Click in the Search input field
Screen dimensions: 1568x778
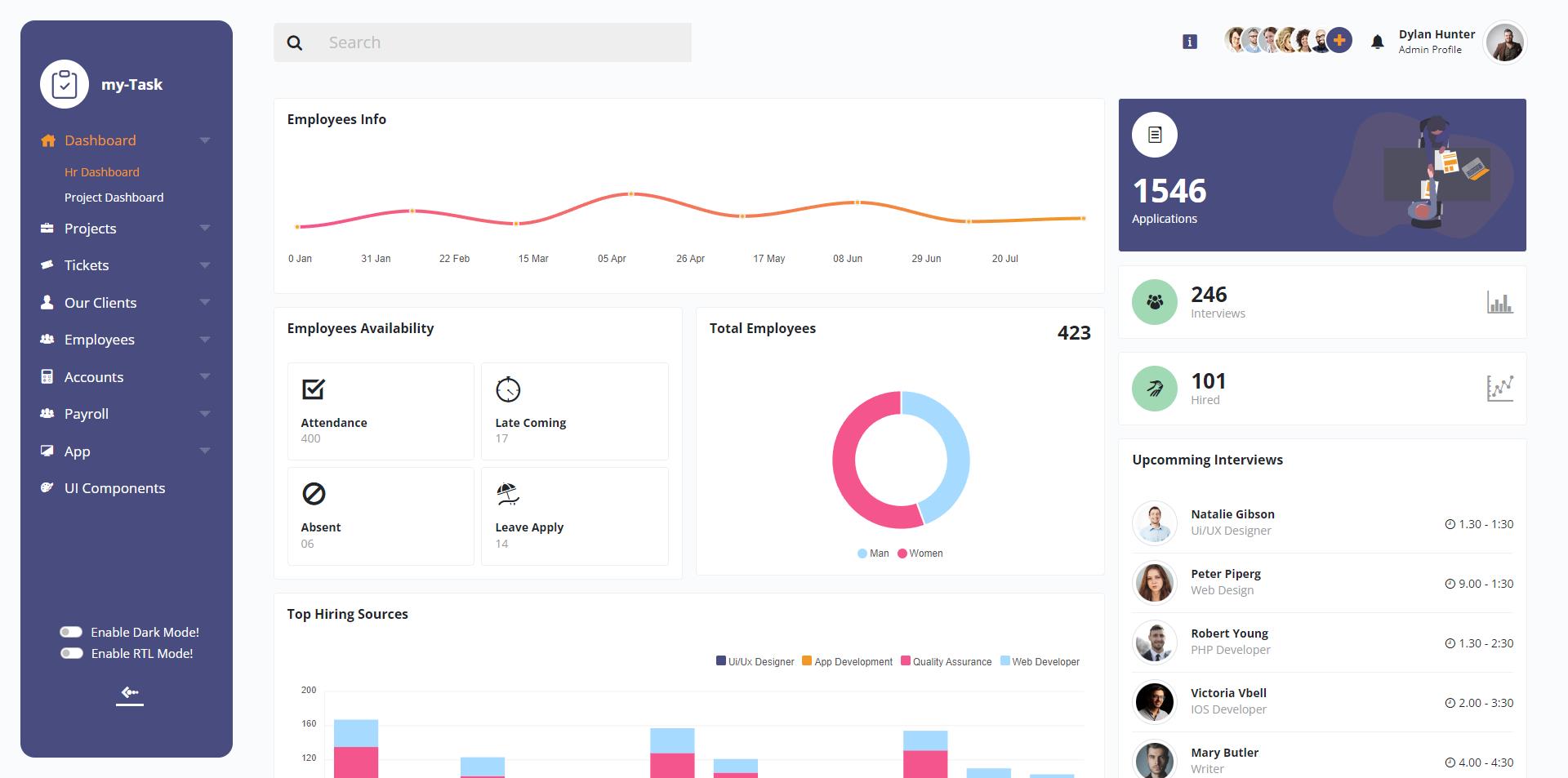tap(502, 42)
